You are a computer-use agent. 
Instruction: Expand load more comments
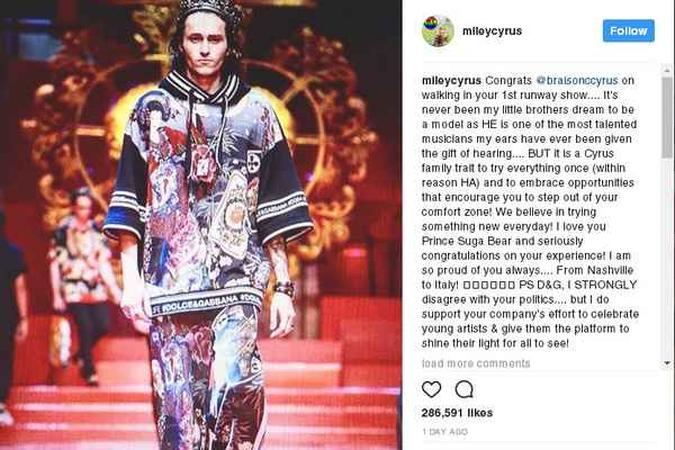coord(476,363)
